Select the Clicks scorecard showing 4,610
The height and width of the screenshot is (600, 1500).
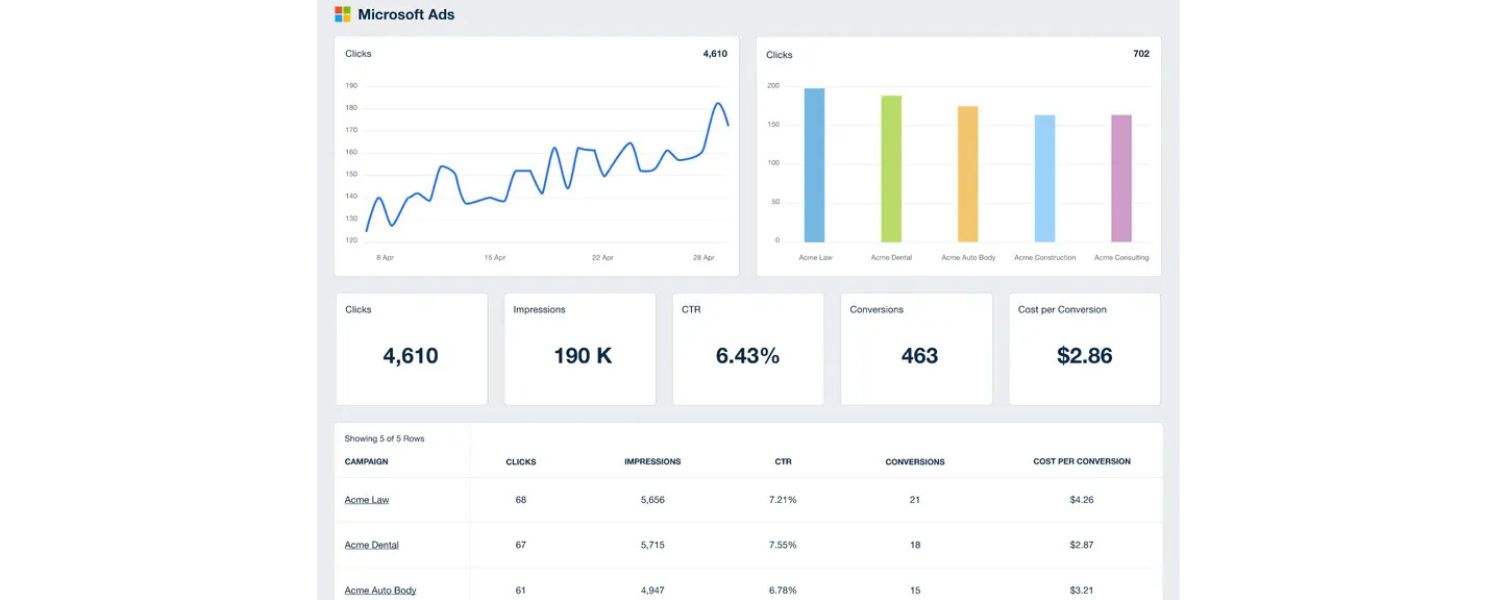[x=411, y=348]
